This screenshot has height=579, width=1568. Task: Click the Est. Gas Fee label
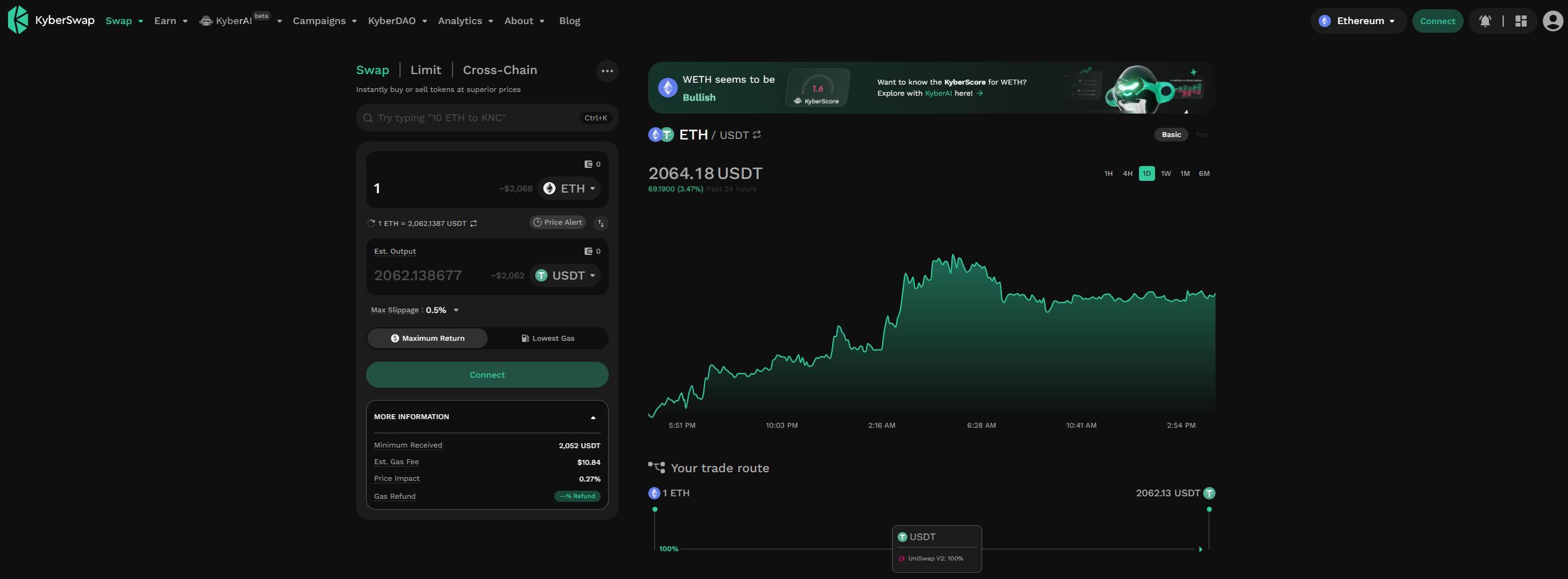tap(396, 462)
